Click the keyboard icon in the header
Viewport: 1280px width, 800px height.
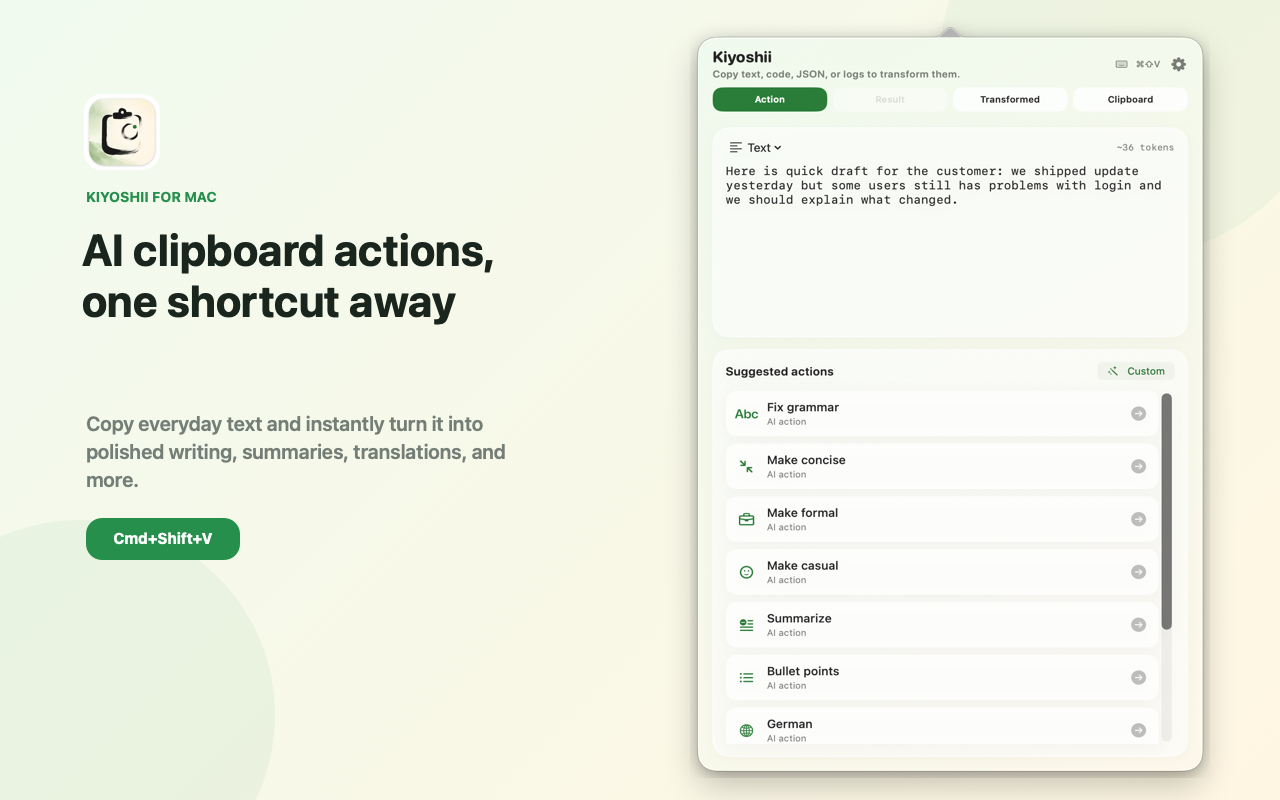click(1121, 64)
